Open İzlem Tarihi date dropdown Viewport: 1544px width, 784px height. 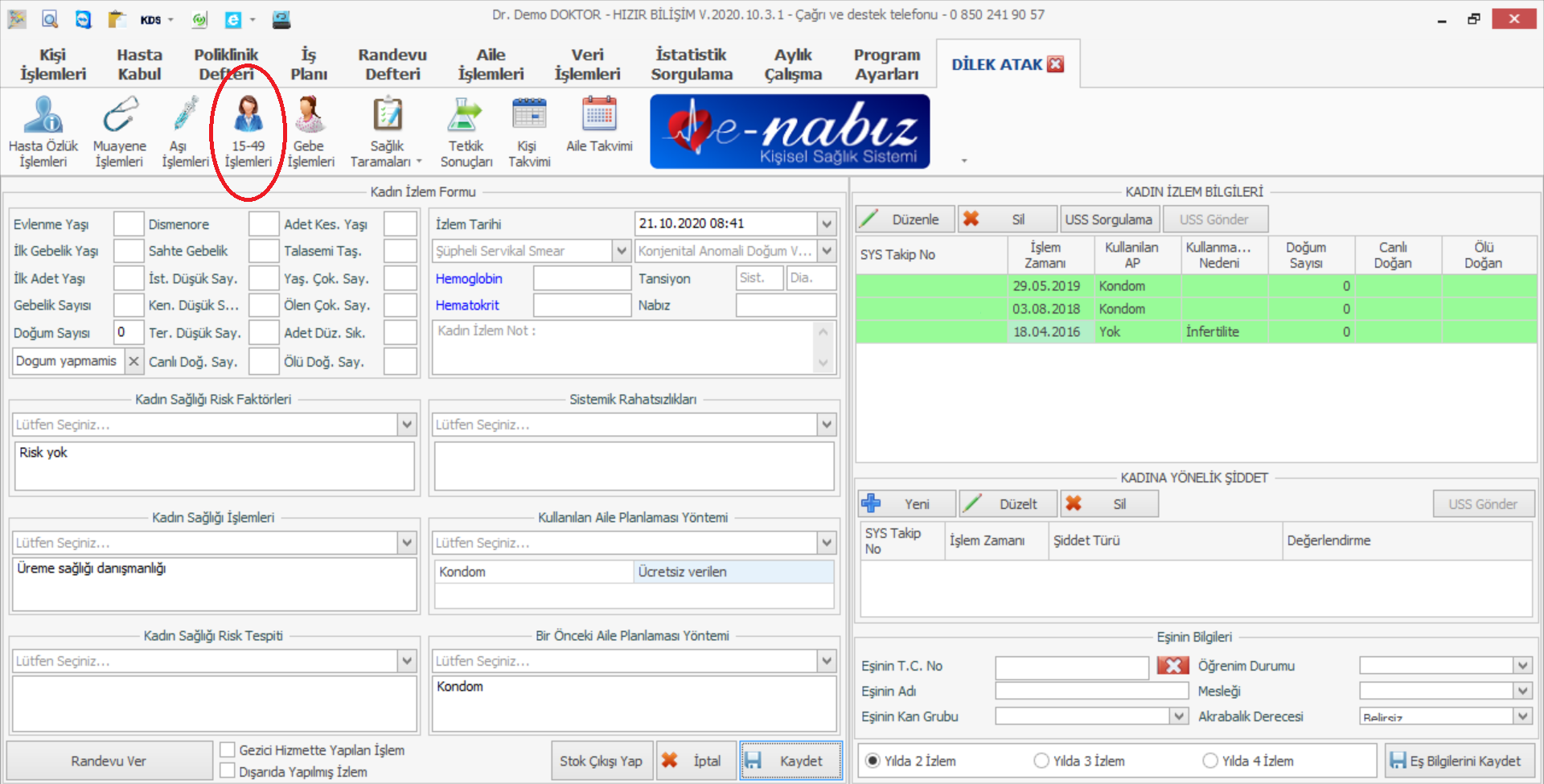[x=826, y=224]
